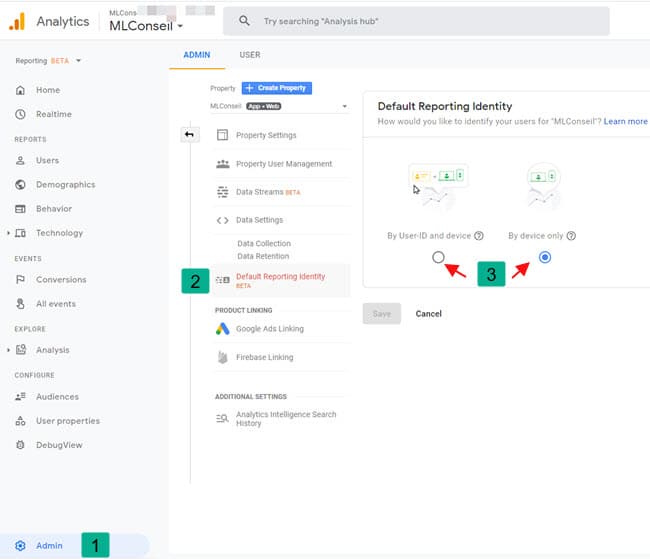Click help icon next to By device only
The height and width of the screenshot is (559, 650).
[x=571, y=236]
